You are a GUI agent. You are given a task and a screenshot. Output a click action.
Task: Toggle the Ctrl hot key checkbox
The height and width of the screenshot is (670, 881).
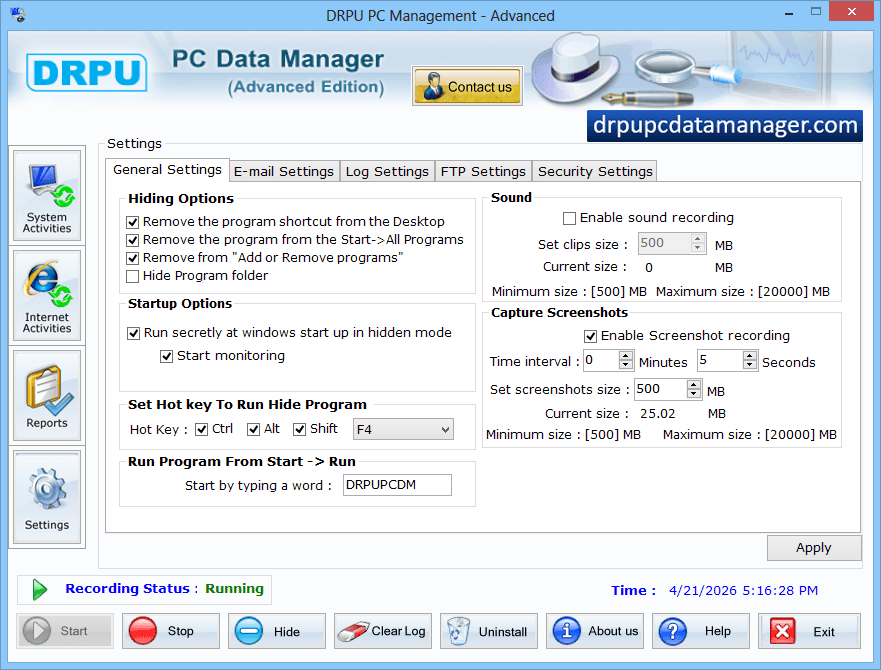[x=201, y=429]
